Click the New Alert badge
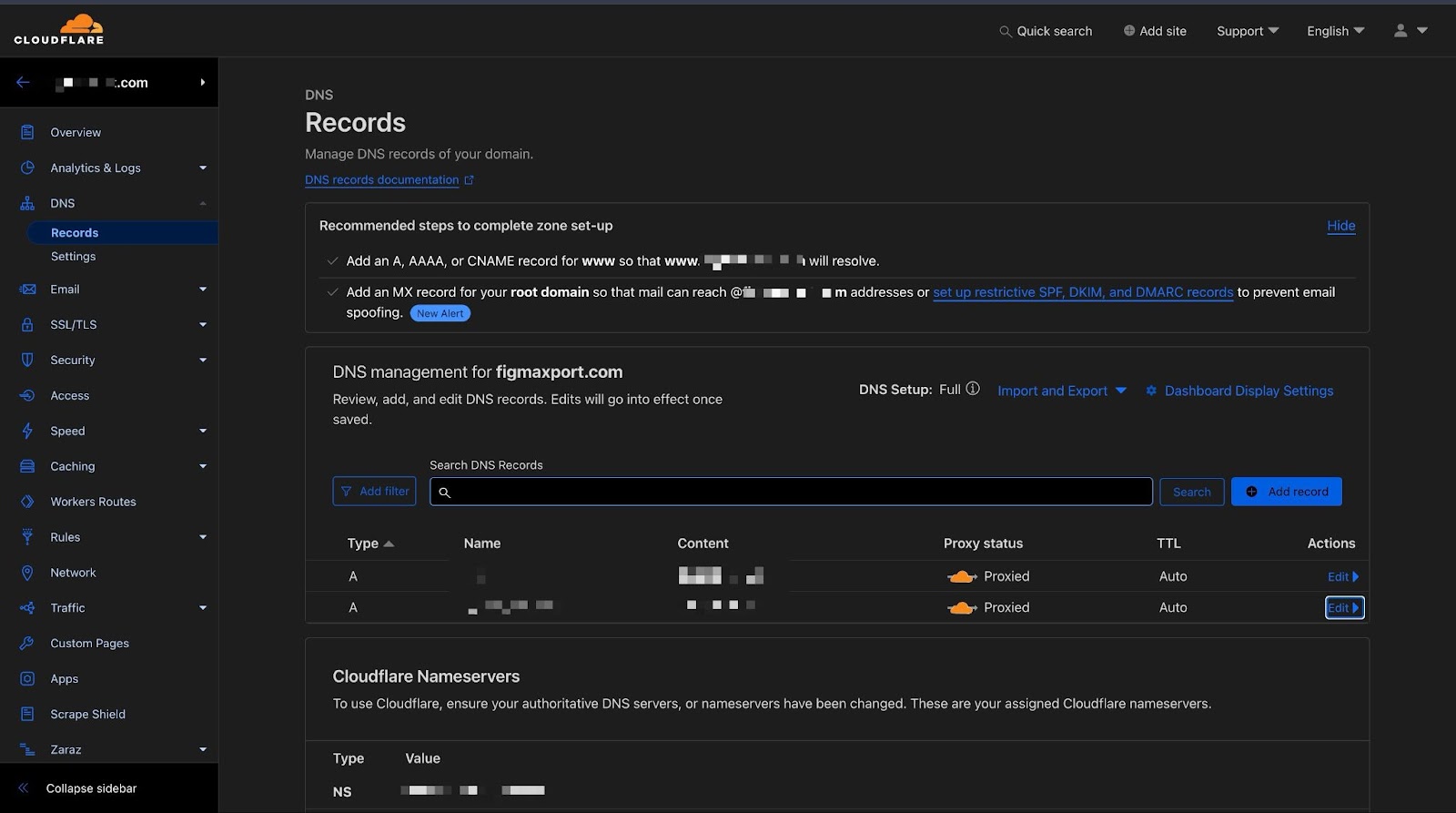This screenshot has width=1456, height=813. [x=440, y=313]
